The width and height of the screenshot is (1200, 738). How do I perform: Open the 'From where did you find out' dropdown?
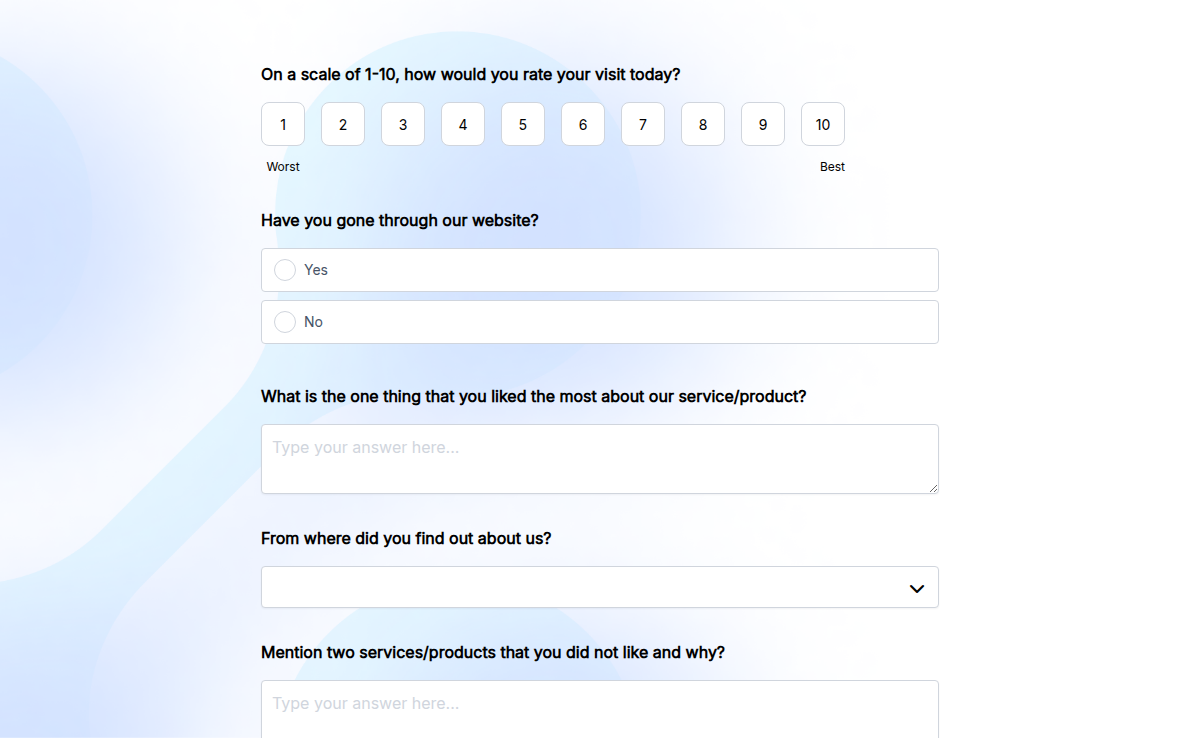[599, 587]
